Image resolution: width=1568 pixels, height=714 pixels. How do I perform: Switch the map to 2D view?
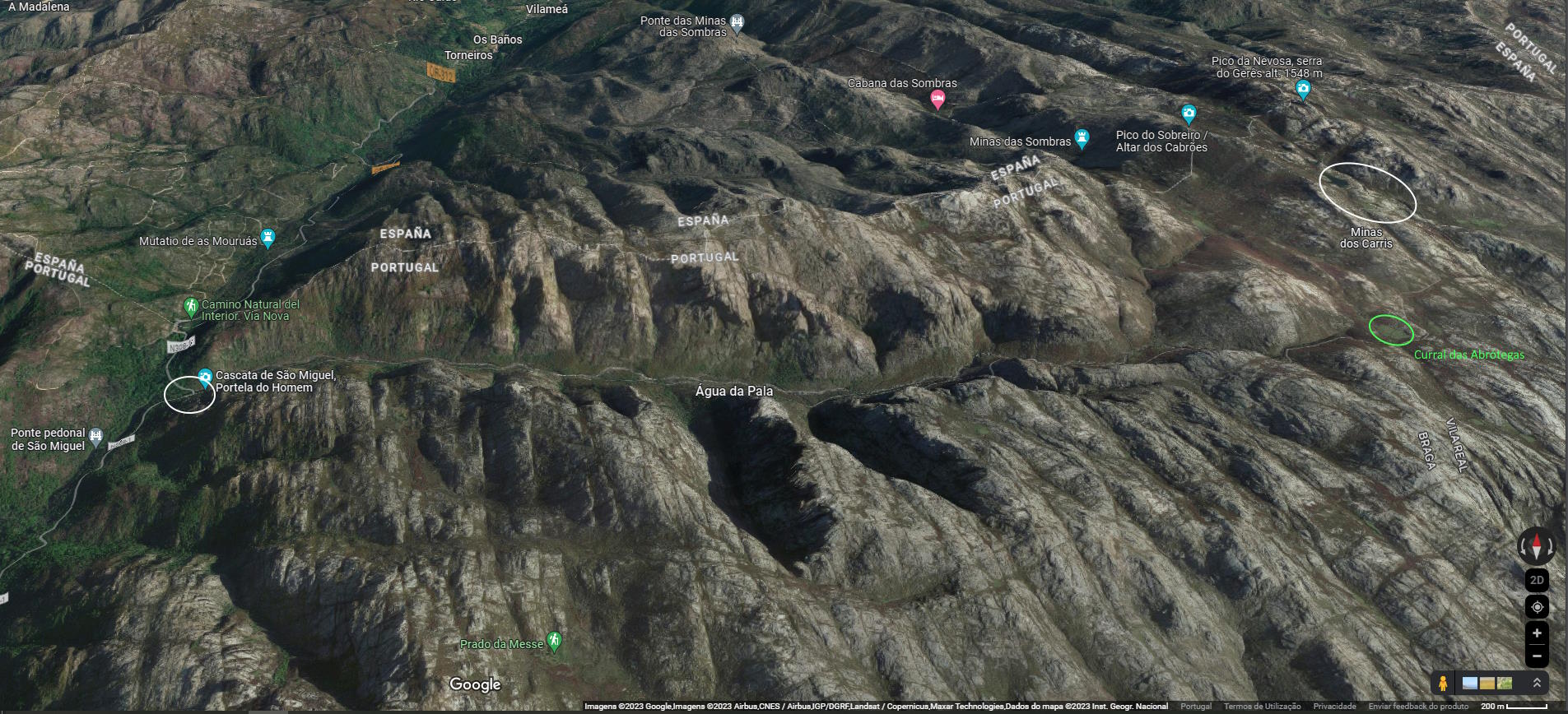[x=1537, y=580]
